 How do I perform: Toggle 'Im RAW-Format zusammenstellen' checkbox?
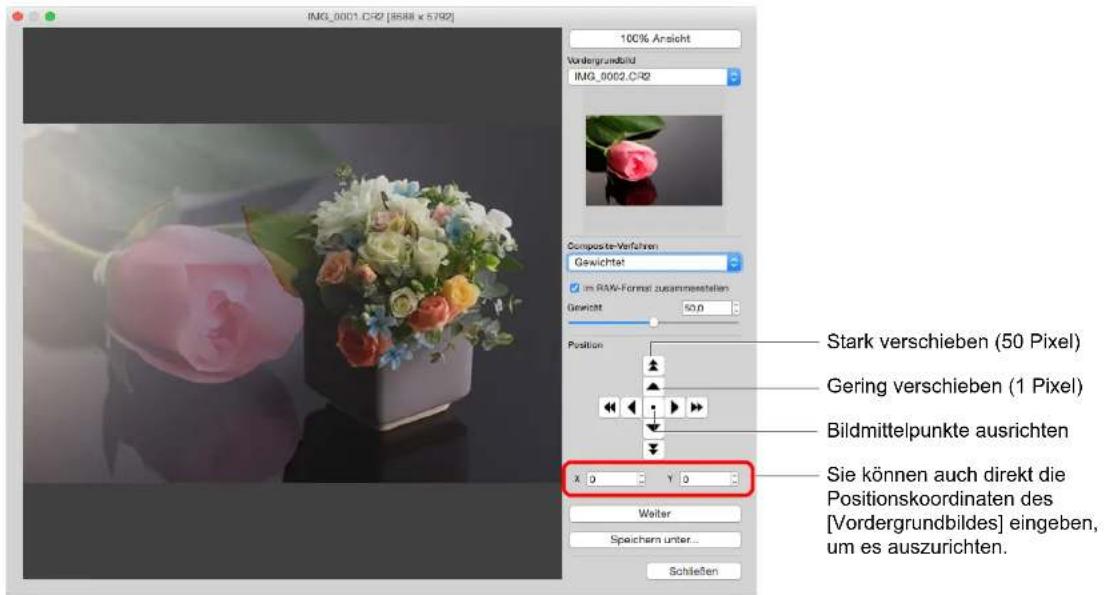tap(575, 288)
